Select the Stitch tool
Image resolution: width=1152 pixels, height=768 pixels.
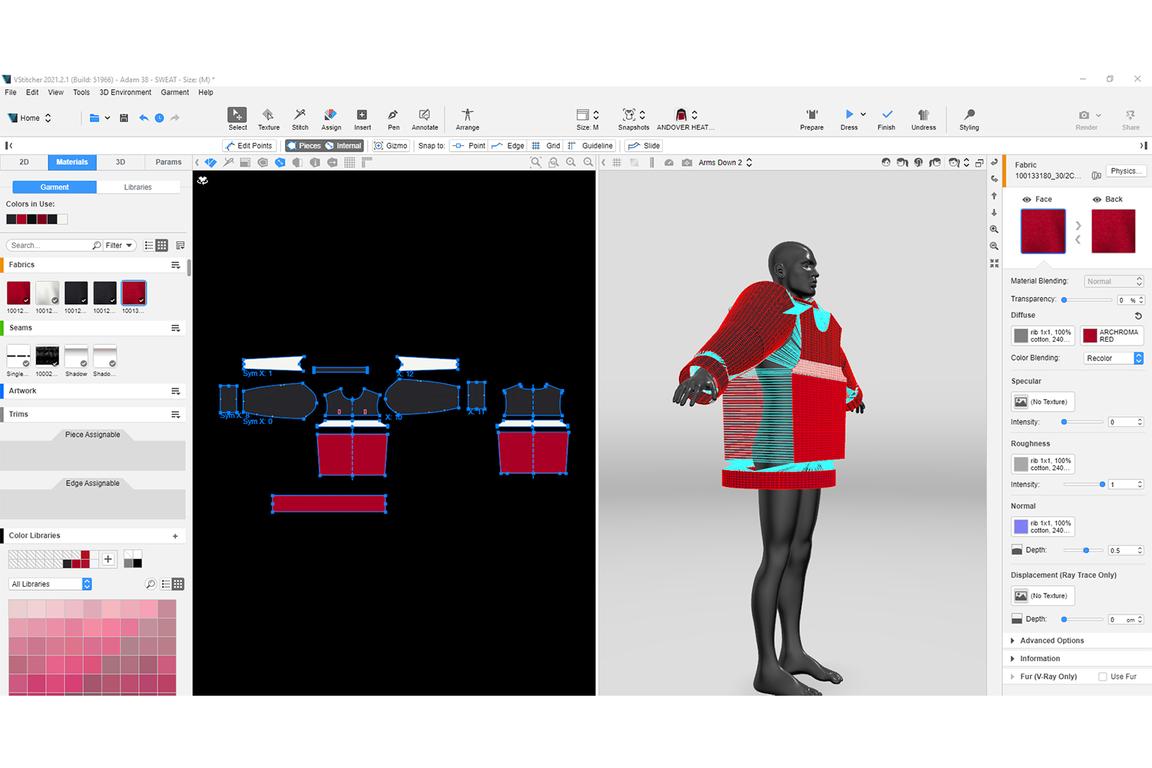tap(299, 116)
